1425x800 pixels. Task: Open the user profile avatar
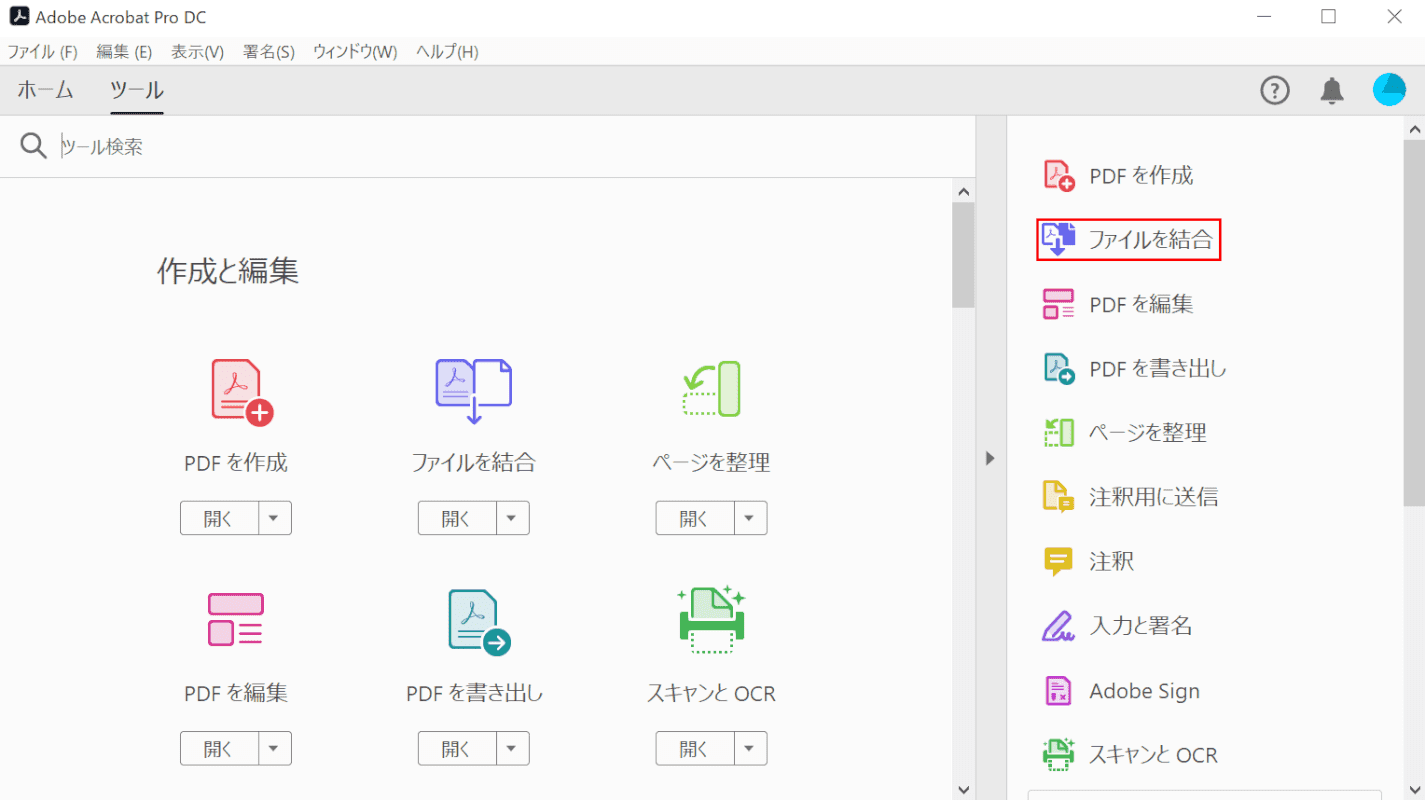click(x=1389, y=90)
